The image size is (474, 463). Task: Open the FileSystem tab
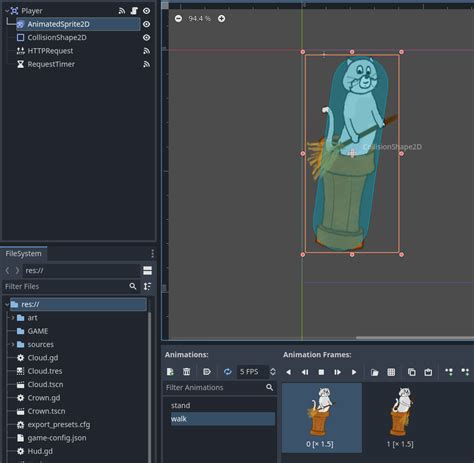24,254
